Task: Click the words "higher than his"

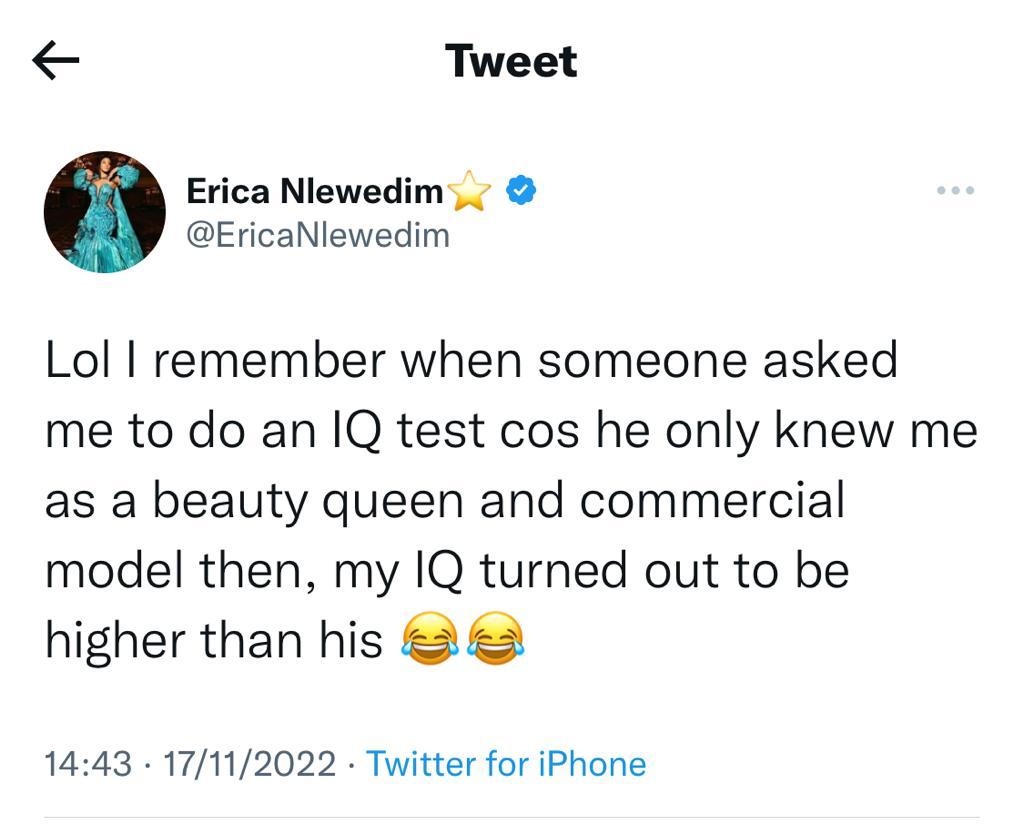Action: pyautogui.click(x=214, y=641)
